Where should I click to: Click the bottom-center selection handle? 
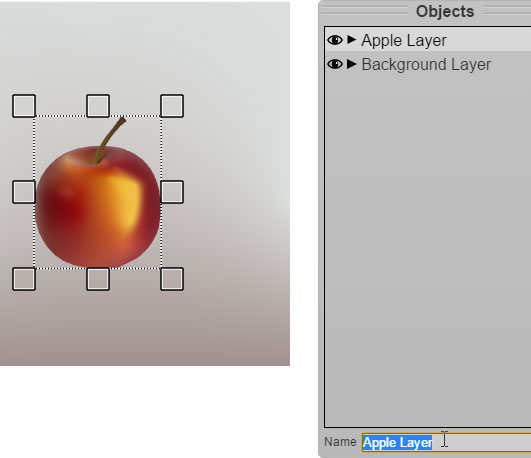[x=98, y=279]
